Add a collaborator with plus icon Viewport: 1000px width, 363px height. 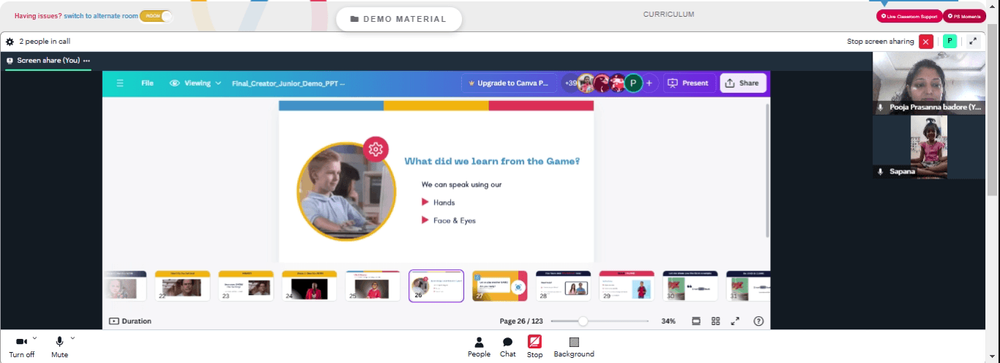pos(649,83)
